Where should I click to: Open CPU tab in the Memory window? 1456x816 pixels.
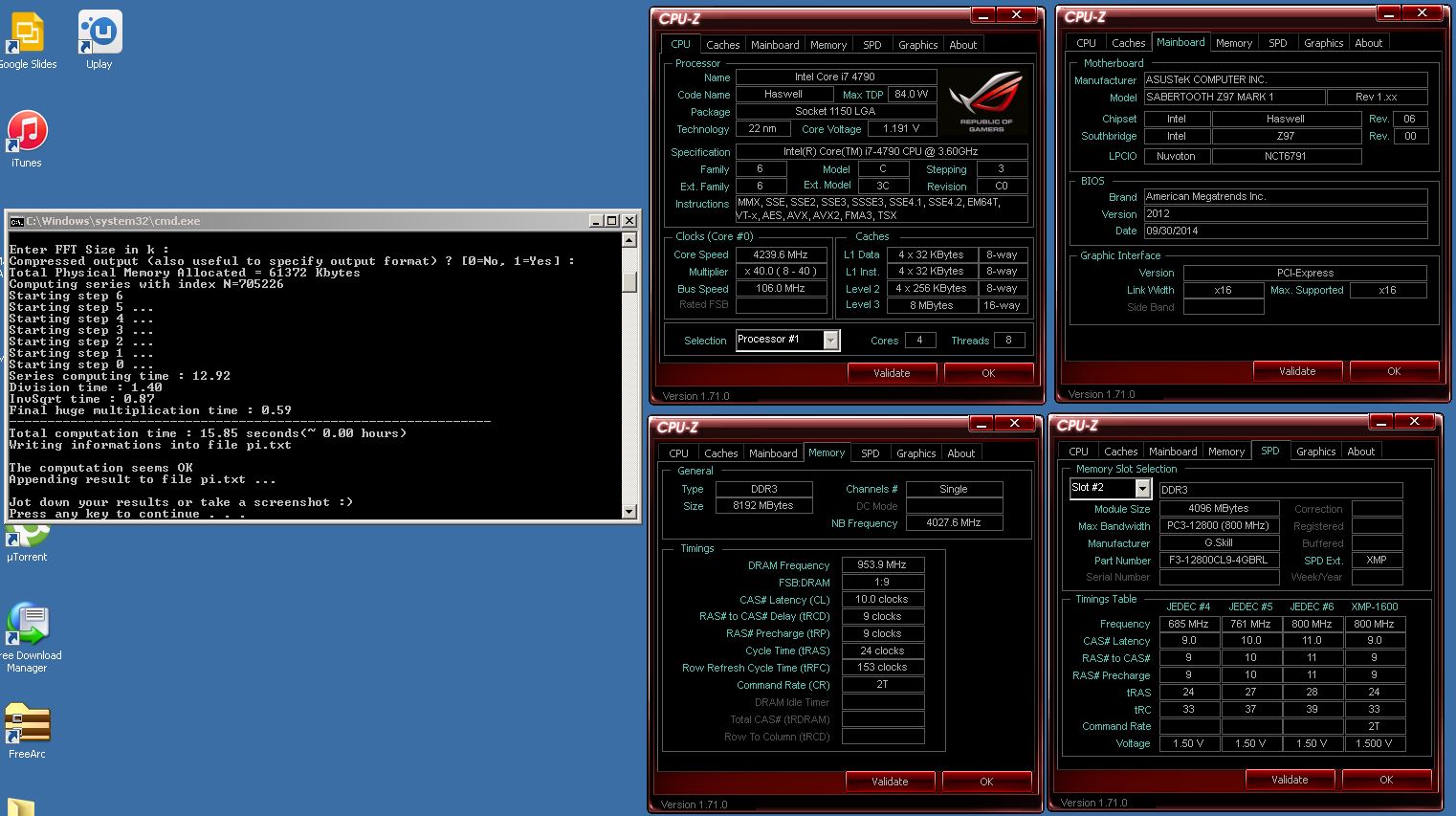678,453
